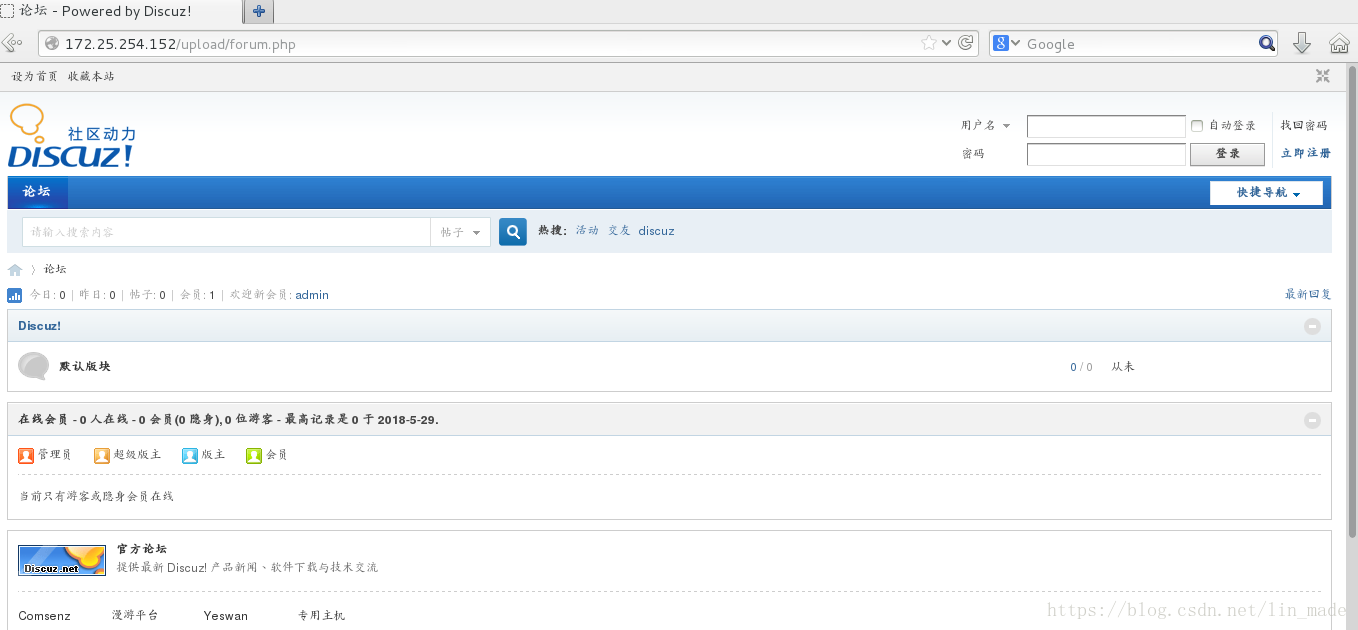Click the 收藏本站 link
This screenshot has width=1358, height=630.
pyautogui.click(x=91, y=76)
